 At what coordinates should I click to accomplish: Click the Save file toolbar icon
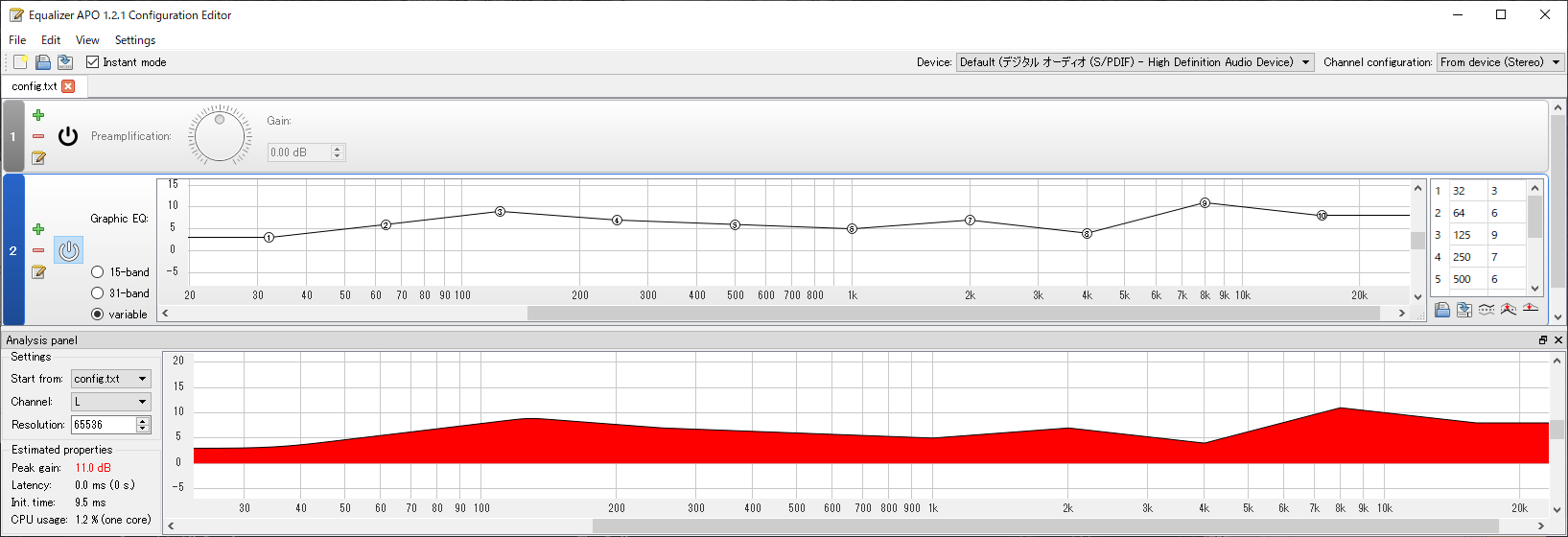[x=65, y=62]
